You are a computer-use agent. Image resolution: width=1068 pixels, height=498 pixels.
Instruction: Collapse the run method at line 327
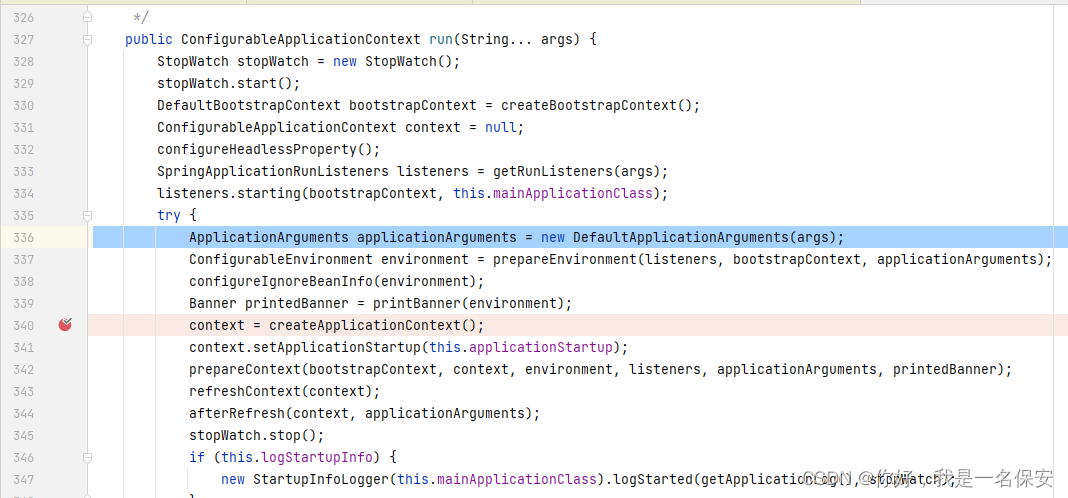[x=87, y=40]
